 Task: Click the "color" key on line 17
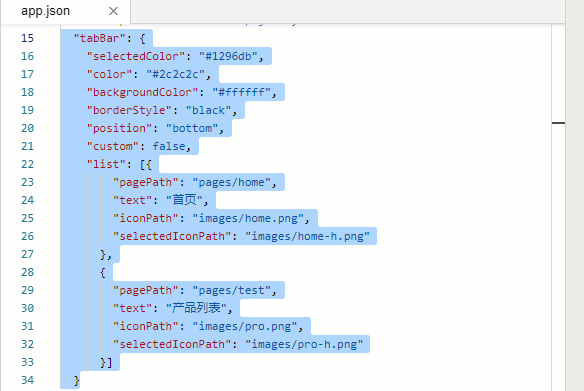pyautogui.click(x=109, y=74)
